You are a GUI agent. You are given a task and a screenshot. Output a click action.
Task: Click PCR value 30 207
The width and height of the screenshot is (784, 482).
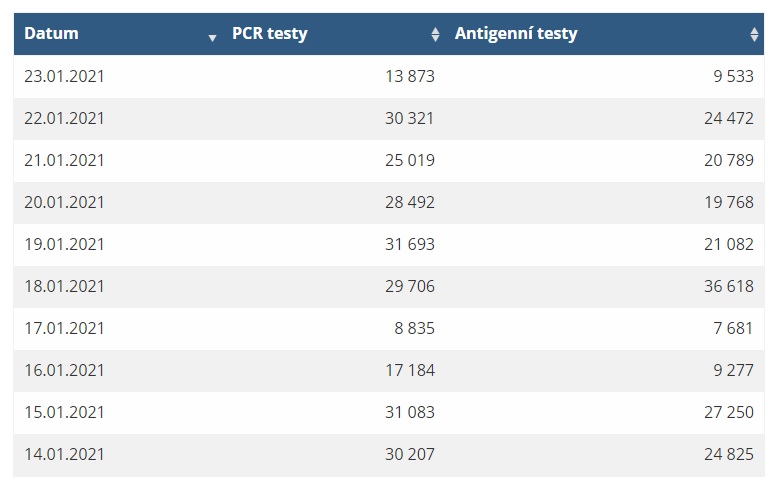[x=410, y=454]
